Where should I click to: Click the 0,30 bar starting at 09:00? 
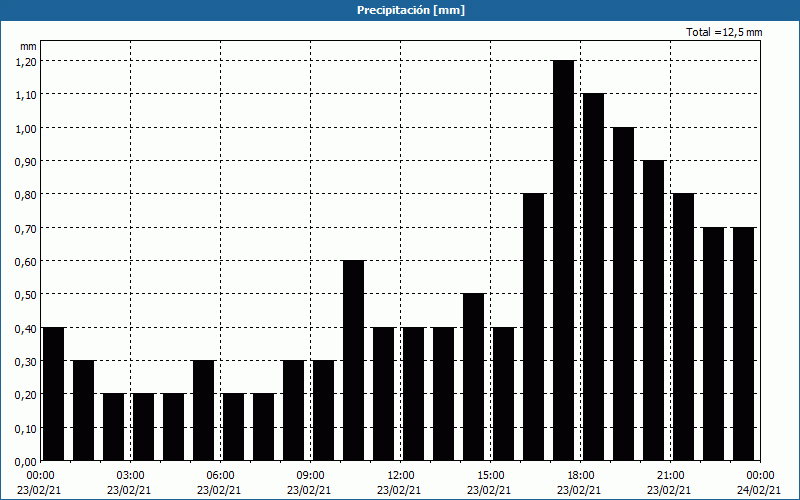click(x=323, y=411)
